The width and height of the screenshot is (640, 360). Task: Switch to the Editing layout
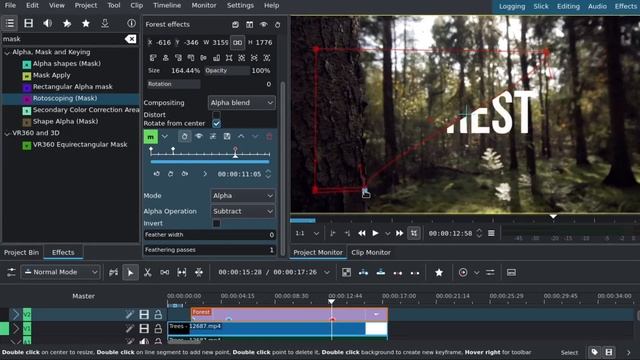click(568, 6)
